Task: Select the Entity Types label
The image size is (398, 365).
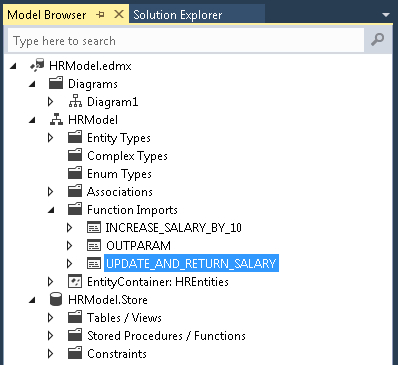Action: click(119, 138)
